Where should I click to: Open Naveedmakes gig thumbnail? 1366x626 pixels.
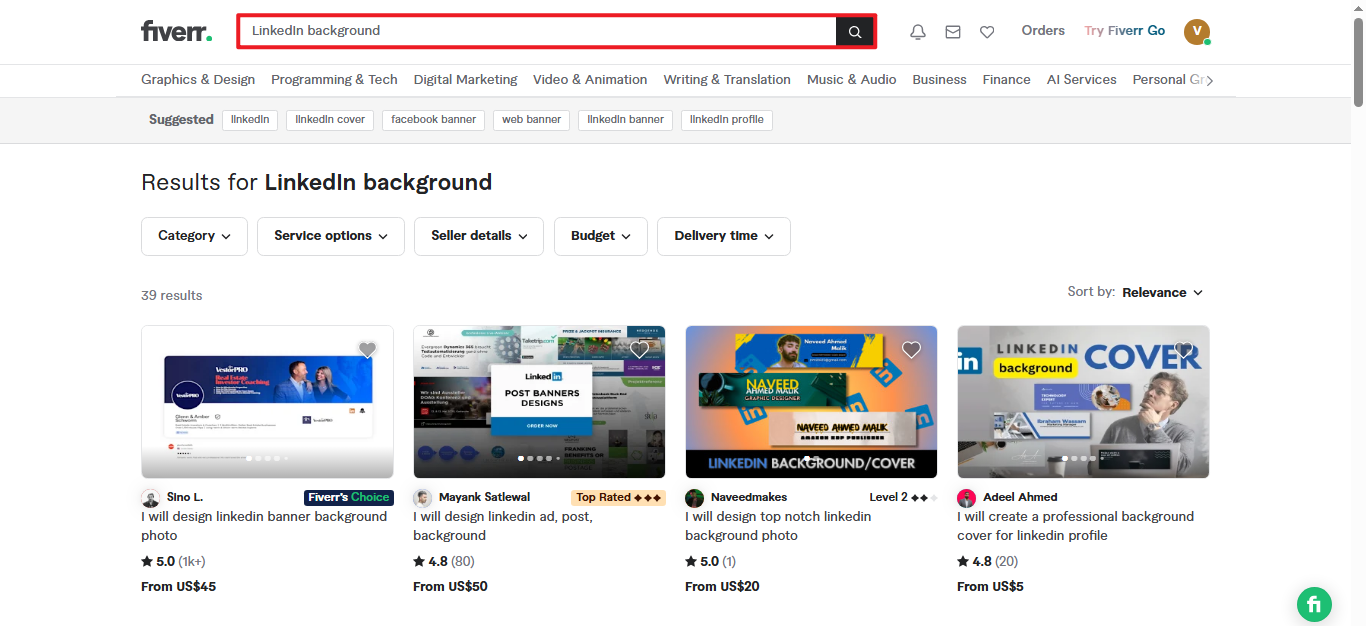[811, 402]
